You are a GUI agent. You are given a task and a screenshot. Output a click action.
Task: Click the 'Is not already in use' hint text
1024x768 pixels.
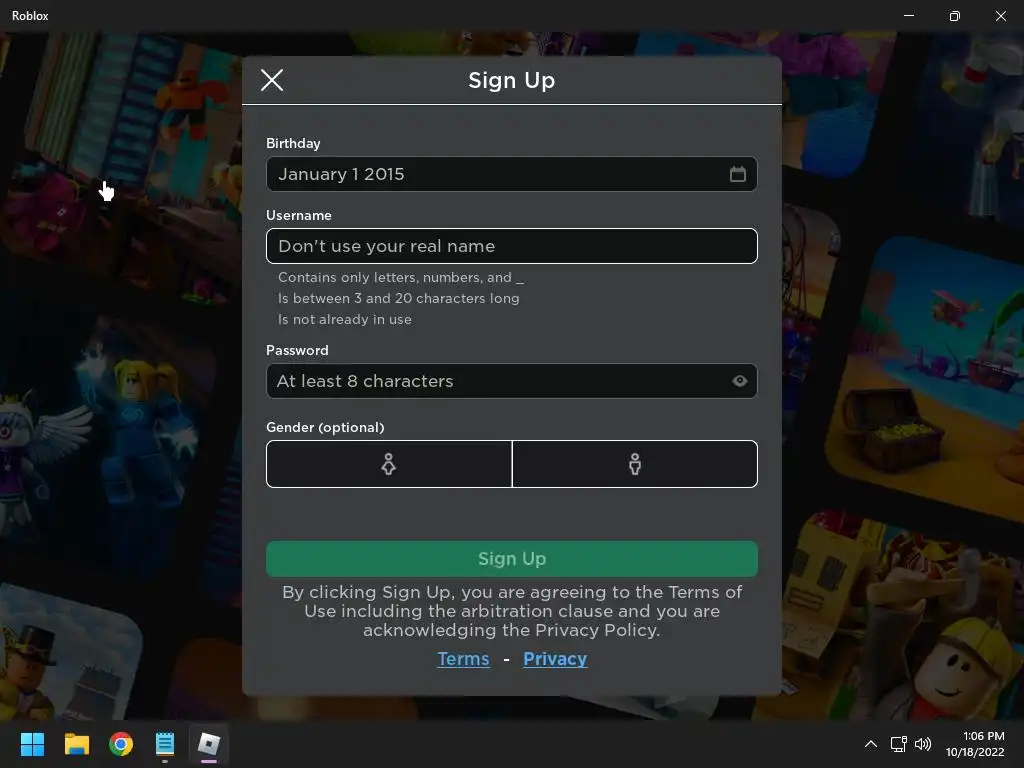[345, 319]
